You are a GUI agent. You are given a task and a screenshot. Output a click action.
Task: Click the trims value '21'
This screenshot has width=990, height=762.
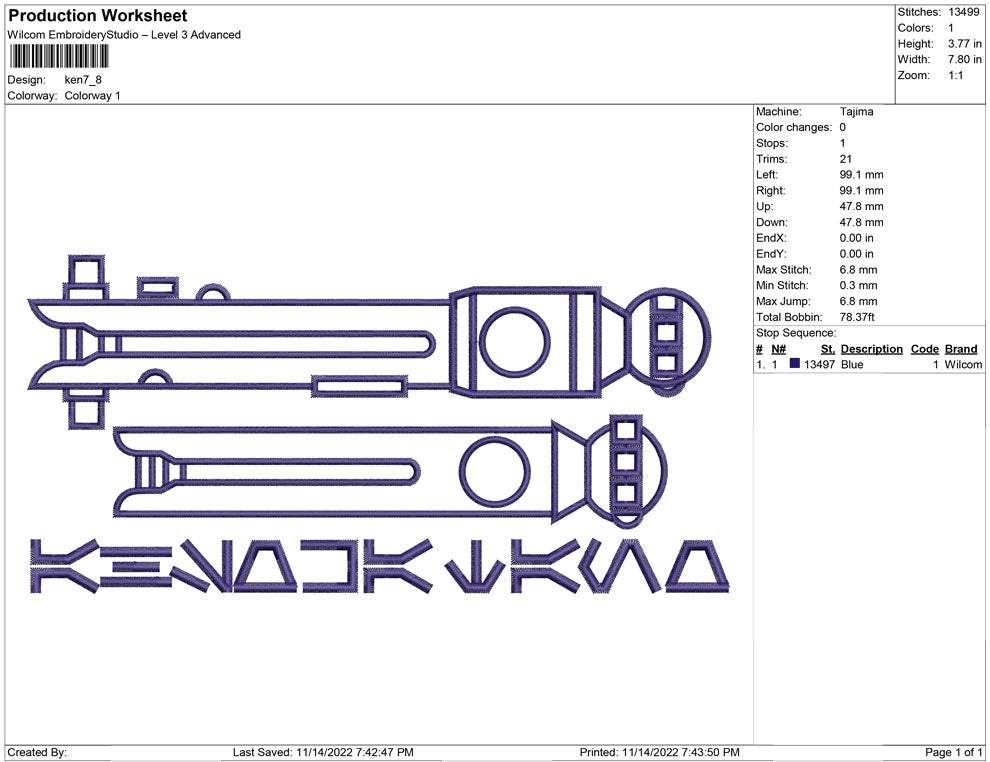pyautogui.click(x=846, y=159)
